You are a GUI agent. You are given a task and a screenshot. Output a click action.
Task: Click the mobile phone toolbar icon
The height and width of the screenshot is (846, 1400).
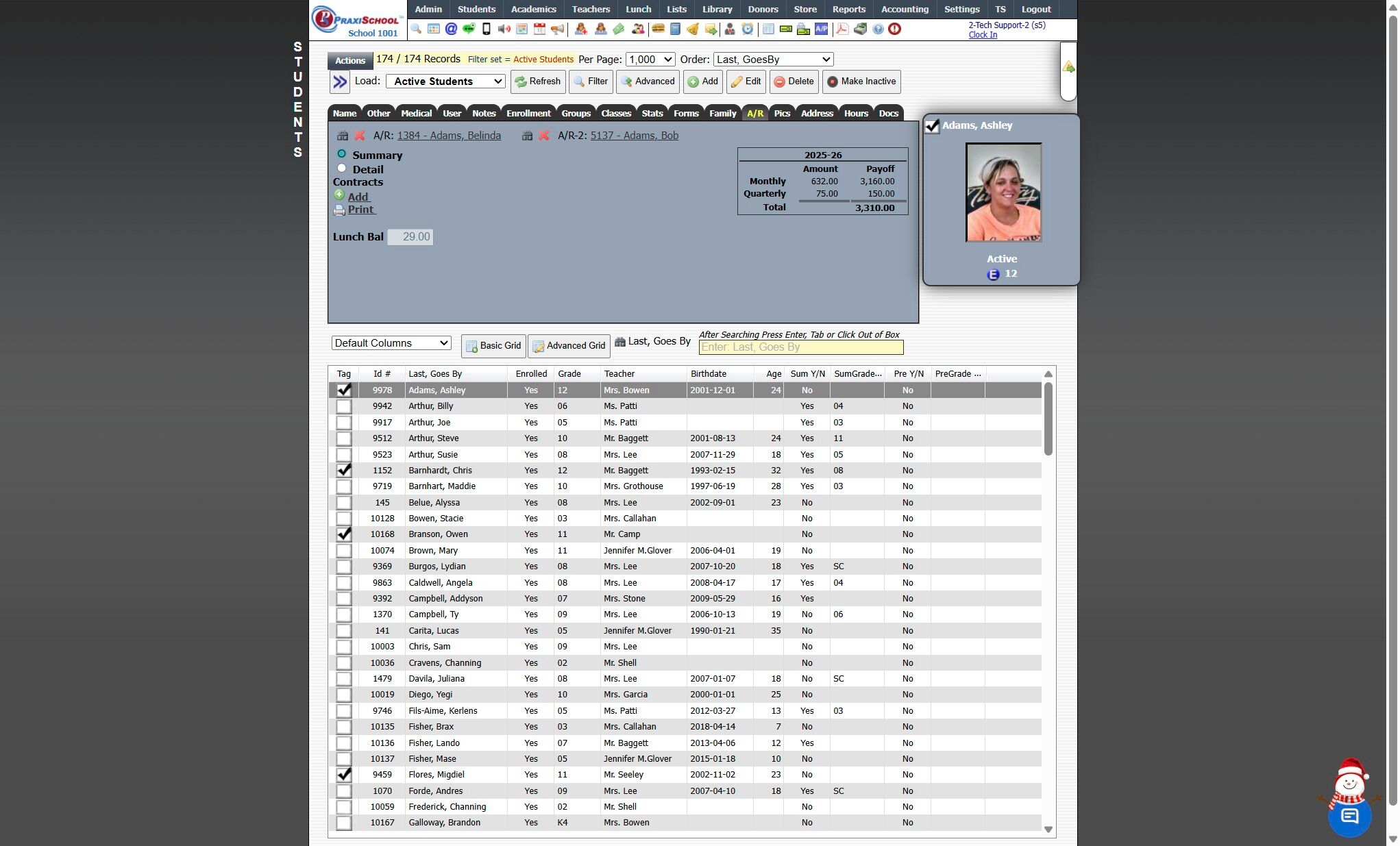pos(487,29)
